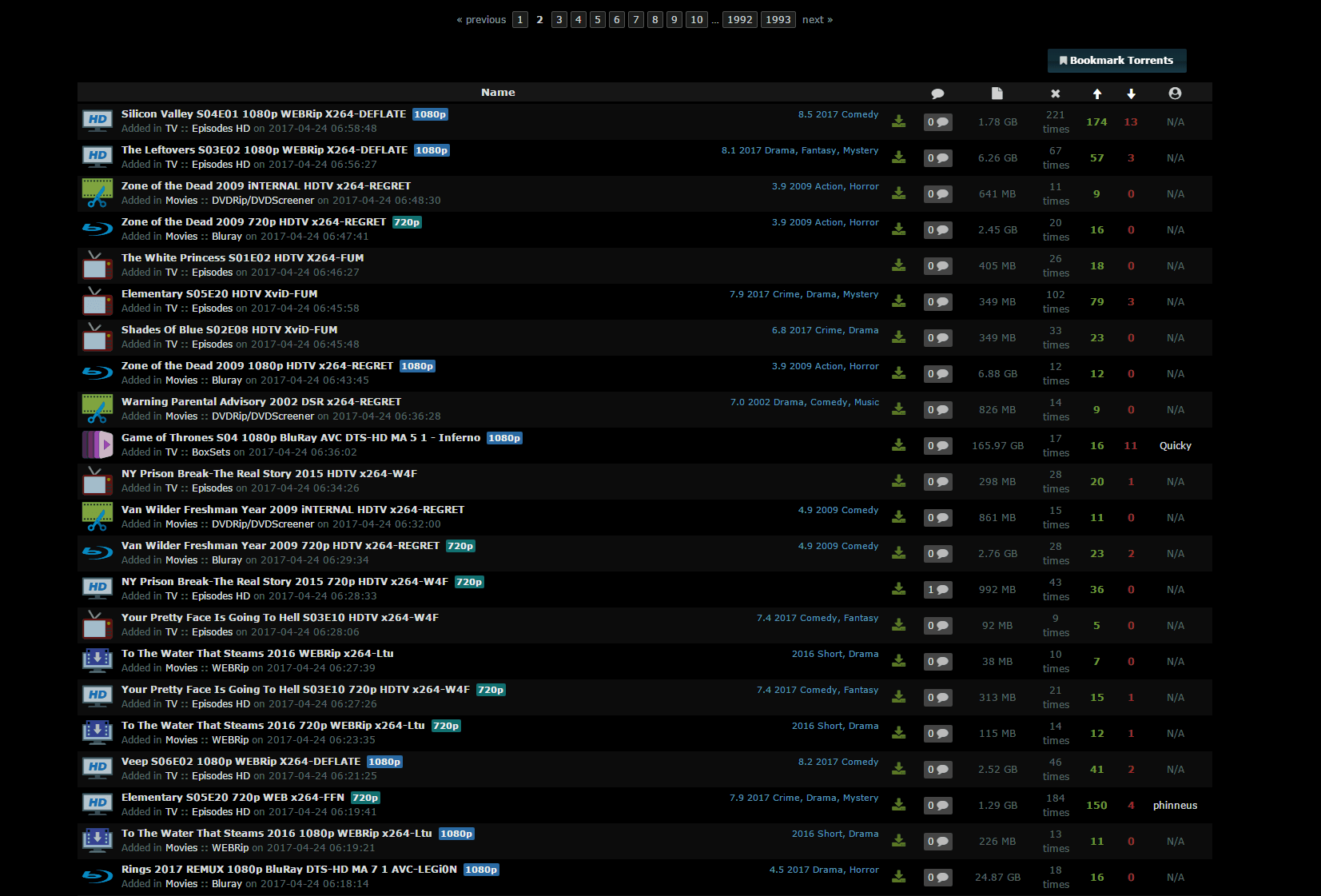Viewport: 1321px width, 896px height.
Task: Download The White Princess S01E02 torrent
Action: (899, 265)
